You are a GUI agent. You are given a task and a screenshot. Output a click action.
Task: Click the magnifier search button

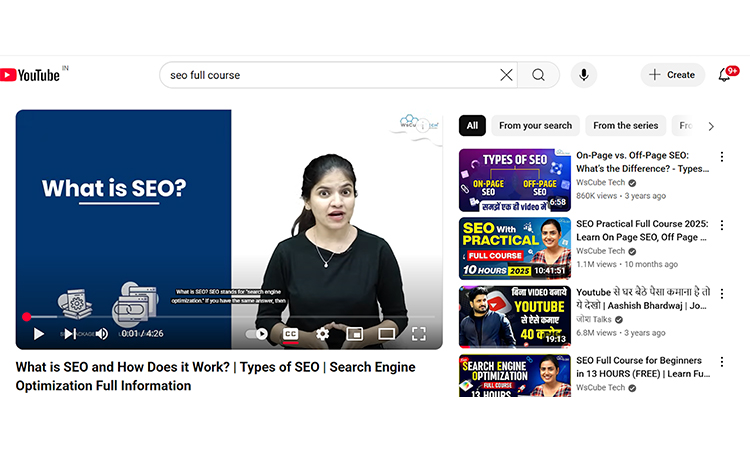539,75
